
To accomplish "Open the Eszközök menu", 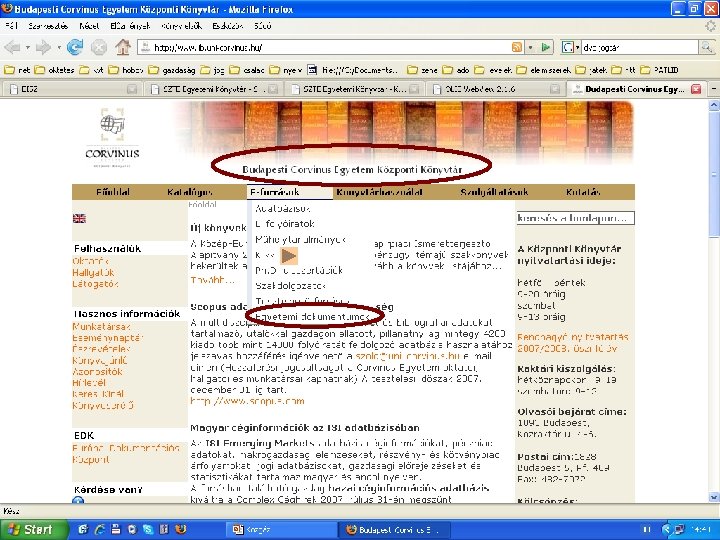I will pos(227,26).
